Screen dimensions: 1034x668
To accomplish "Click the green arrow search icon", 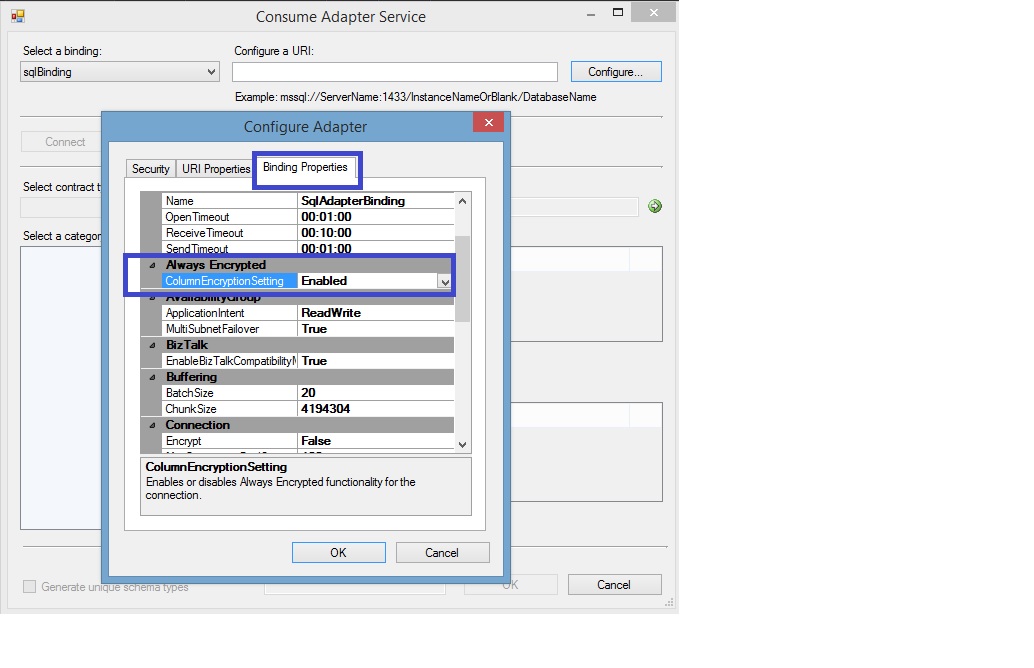I will 655,206.
